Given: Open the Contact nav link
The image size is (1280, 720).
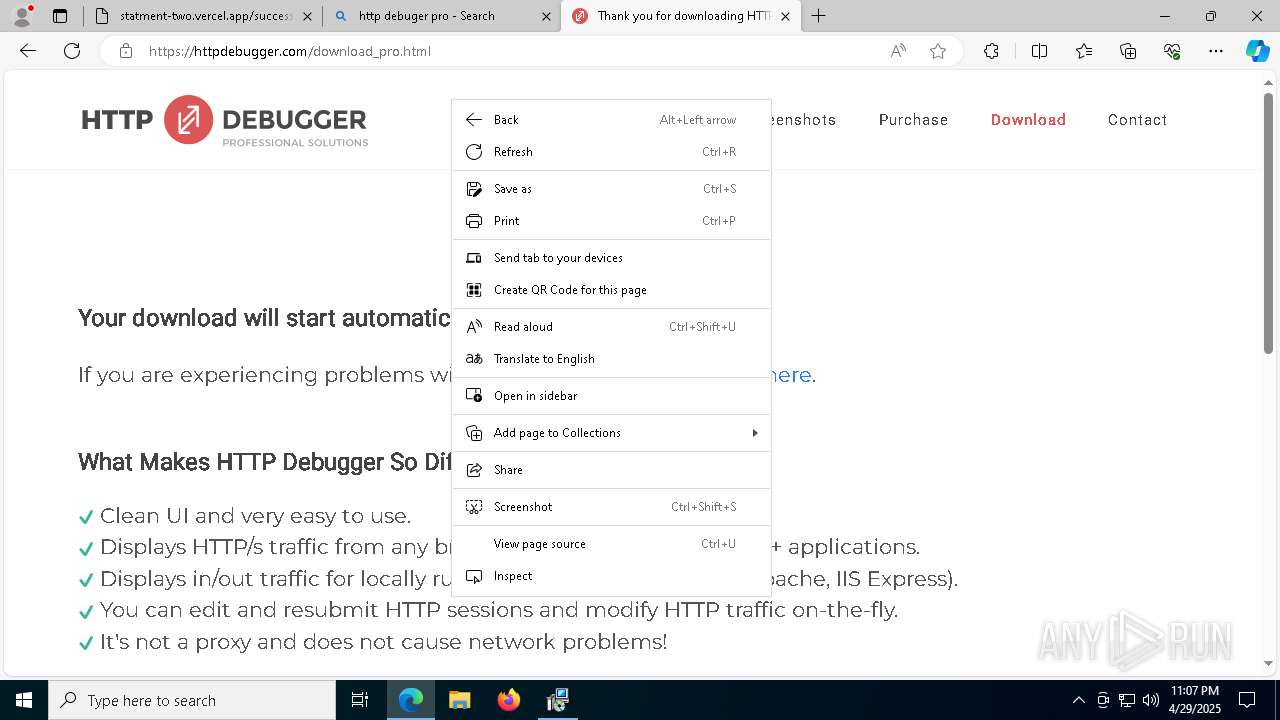Looking at the screenshot, I should (1137, 120).
